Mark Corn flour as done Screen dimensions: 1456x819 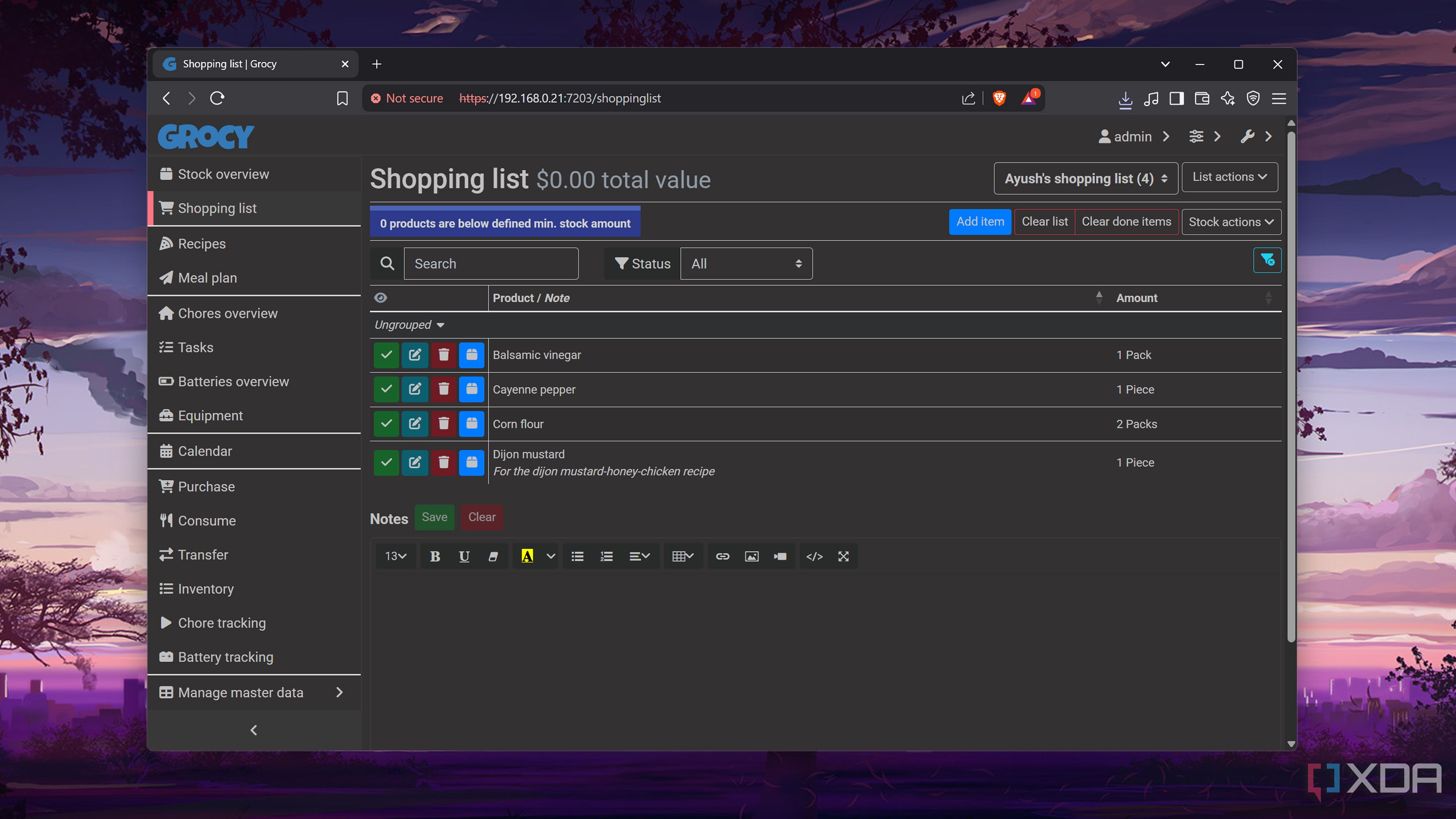(x=386, y=424)
